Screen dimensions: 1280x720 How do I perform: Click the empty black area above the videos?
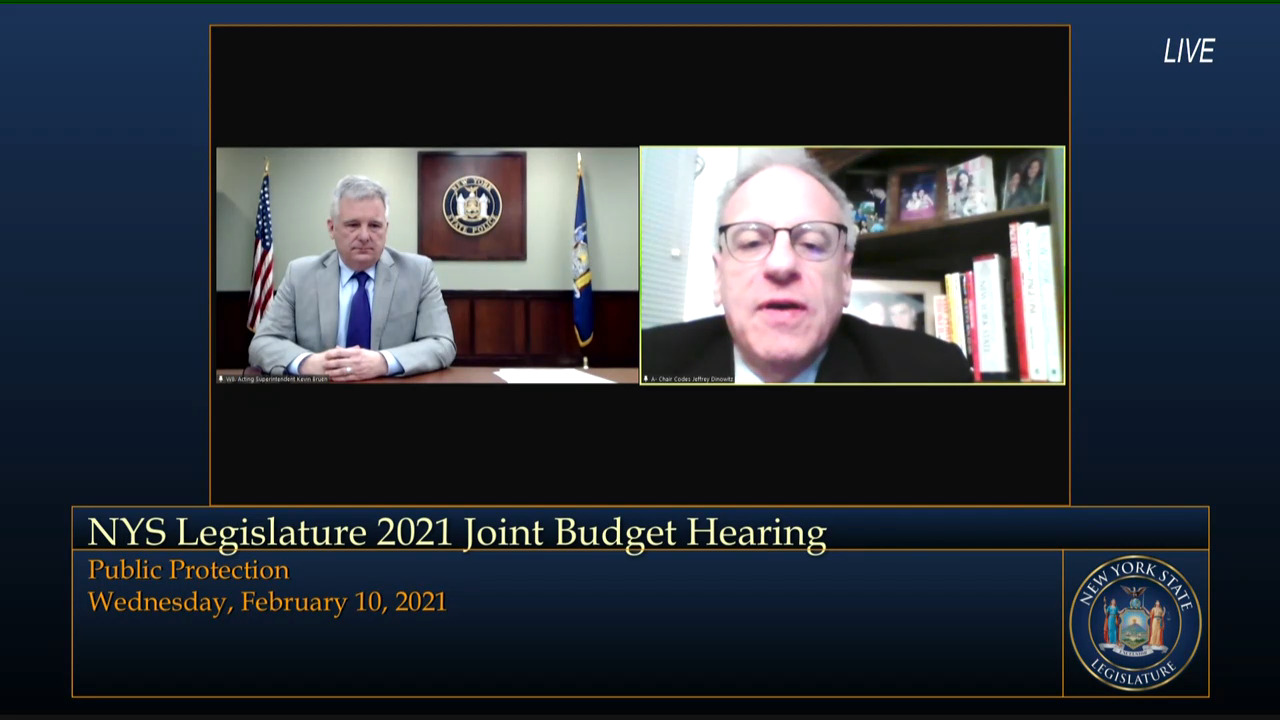click(640, 85)
